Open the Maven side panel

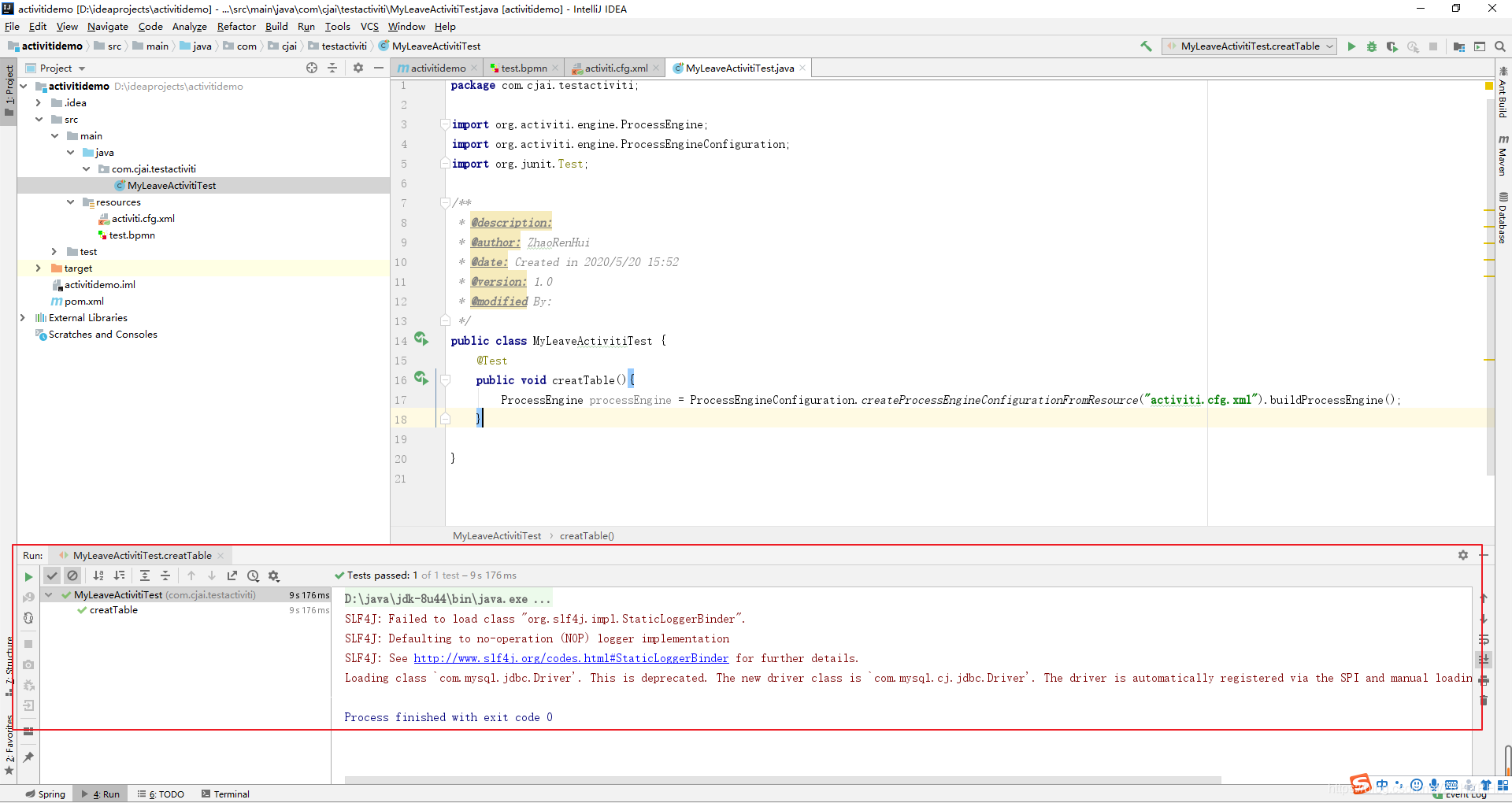click(1503, 155)
